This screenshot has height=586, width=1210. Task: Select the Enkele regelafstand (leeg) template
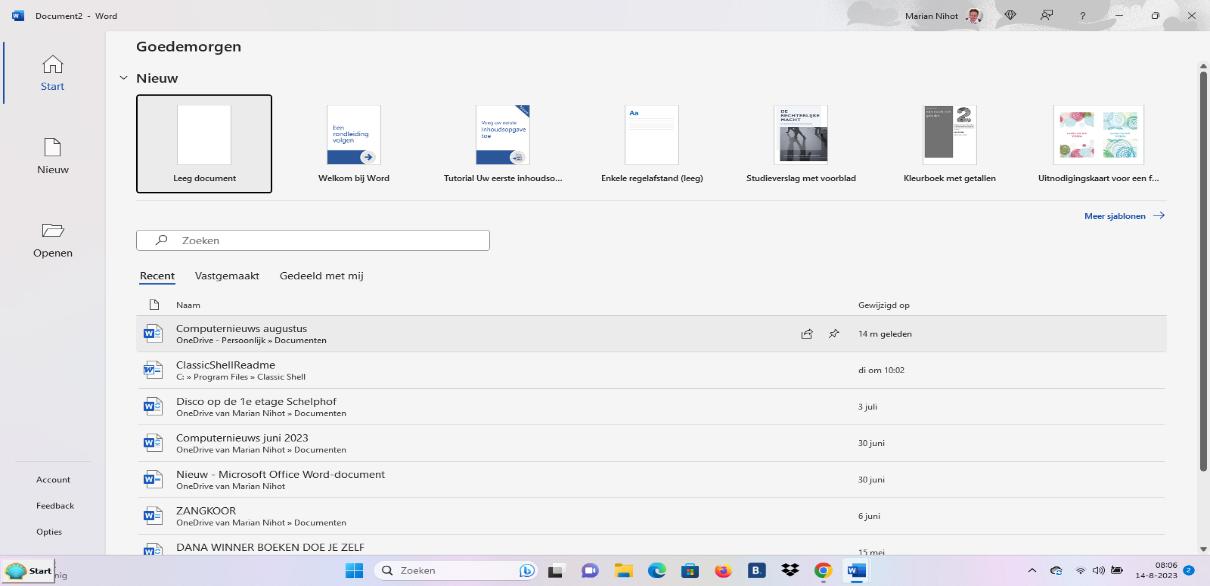(x=652, y=144)
